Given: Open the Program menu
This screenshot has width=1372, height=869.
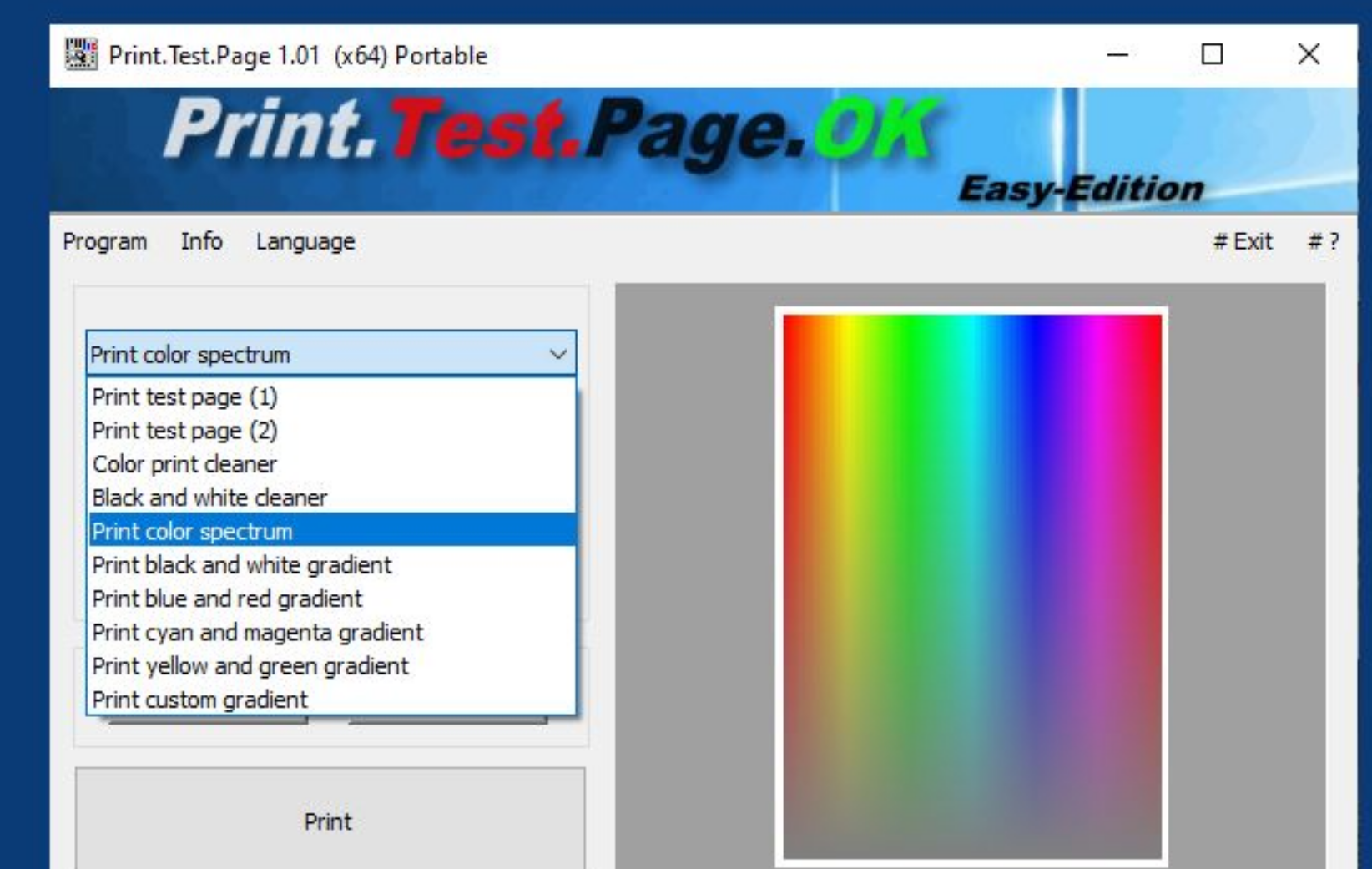Looking at the screenshot, I should 106,242.
